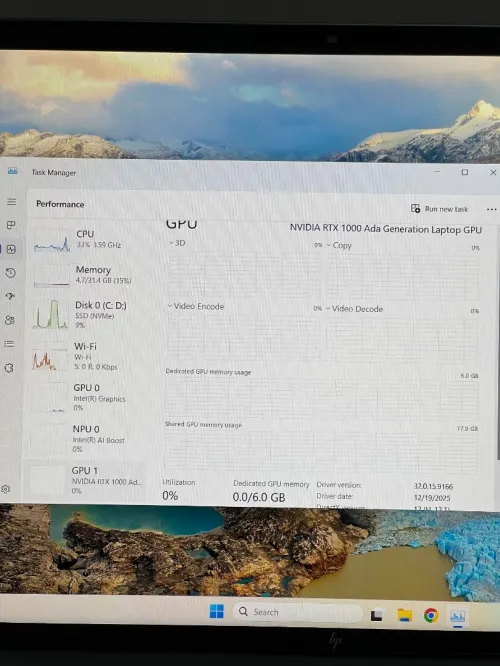The height and width of the screenshot is (666, 500).
Task: Select the Wi-Fi performance entry
Action: tap(87, 356)
